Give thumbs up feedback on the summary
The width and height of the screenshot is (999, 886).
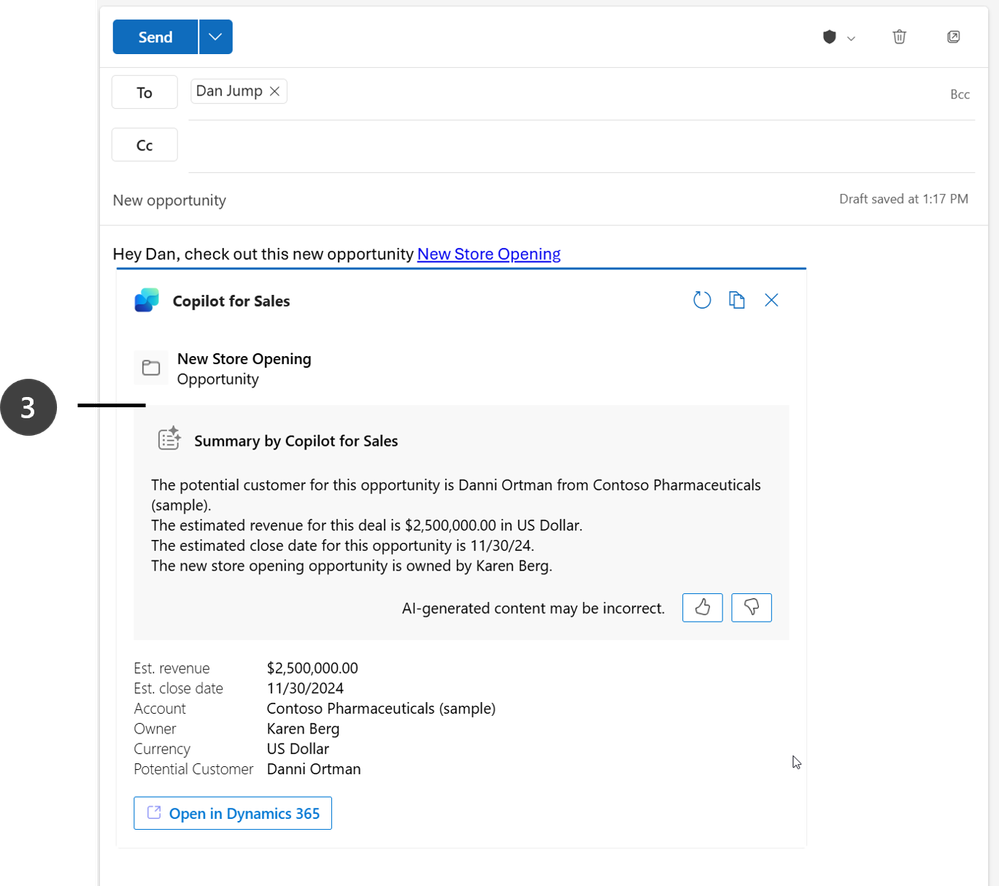pyautogui.click(x=702, y=607)
